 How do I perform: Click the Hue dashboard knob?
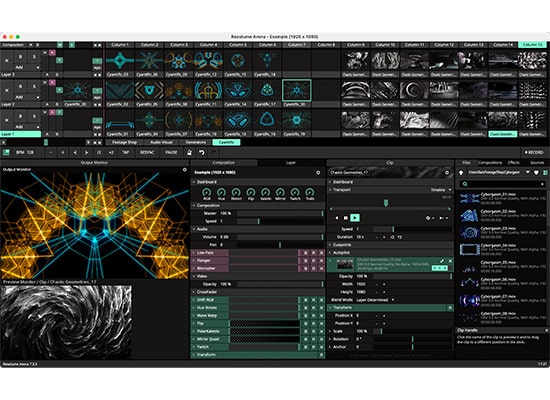tap(221, 192)
